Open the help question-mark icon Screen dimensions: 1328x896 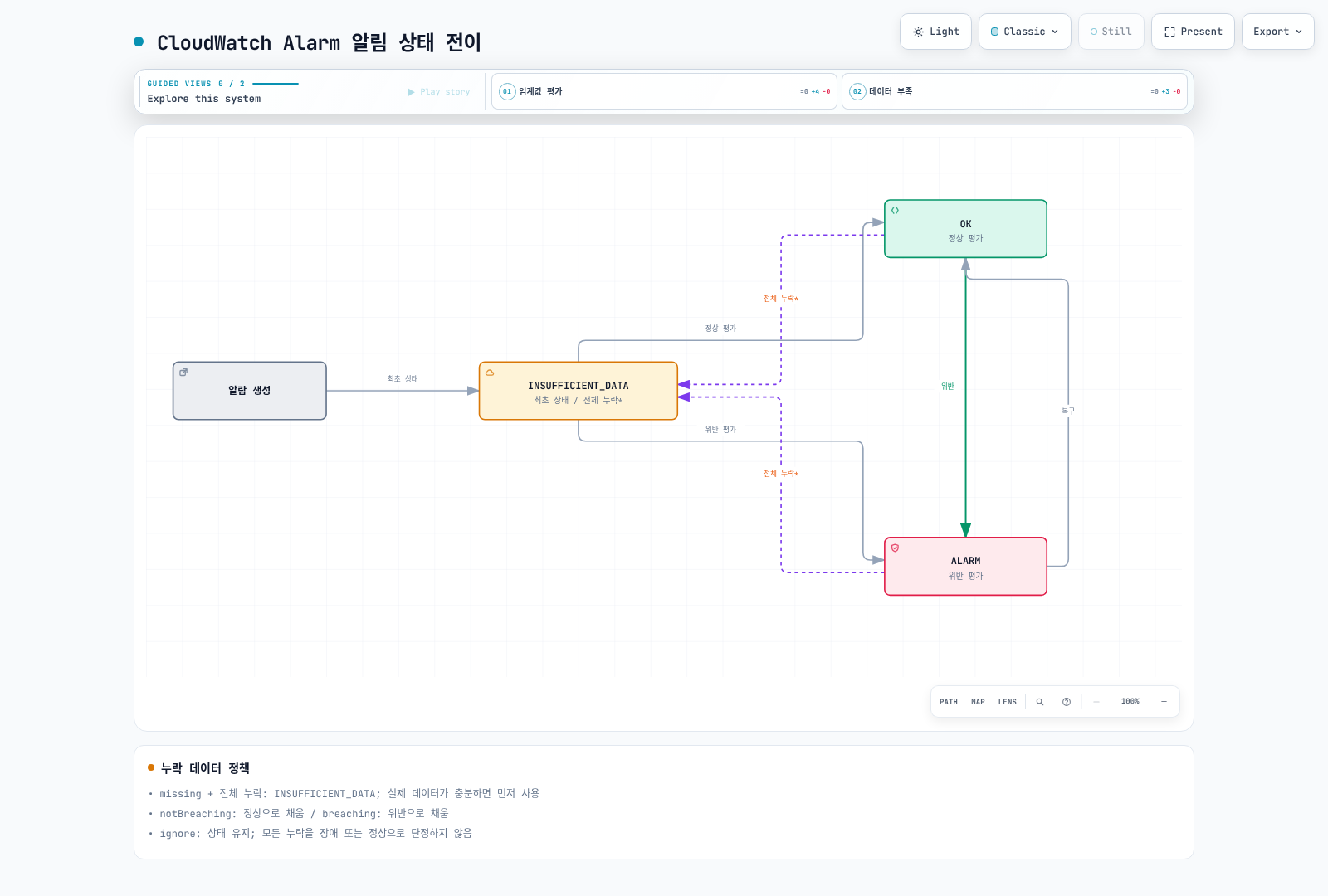(x=1067, y=702)
